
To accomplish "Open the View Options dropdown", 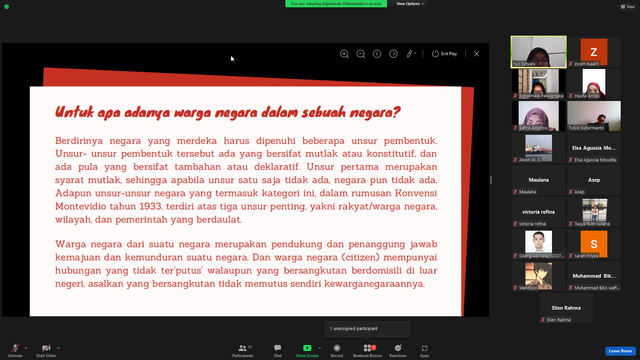I will click(410, 4).
